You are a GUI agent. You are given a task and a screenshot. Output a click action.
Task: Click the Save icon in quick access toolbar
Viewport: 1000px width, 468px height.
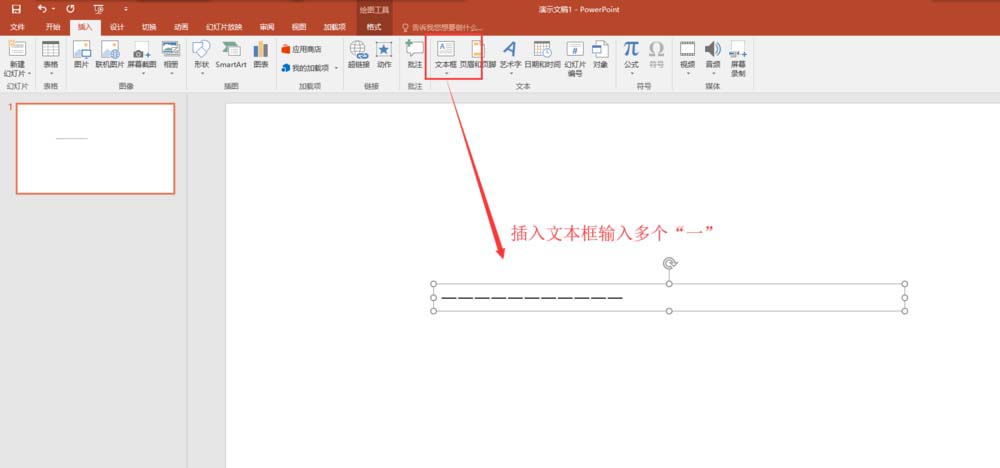click(x=16, y=8)
